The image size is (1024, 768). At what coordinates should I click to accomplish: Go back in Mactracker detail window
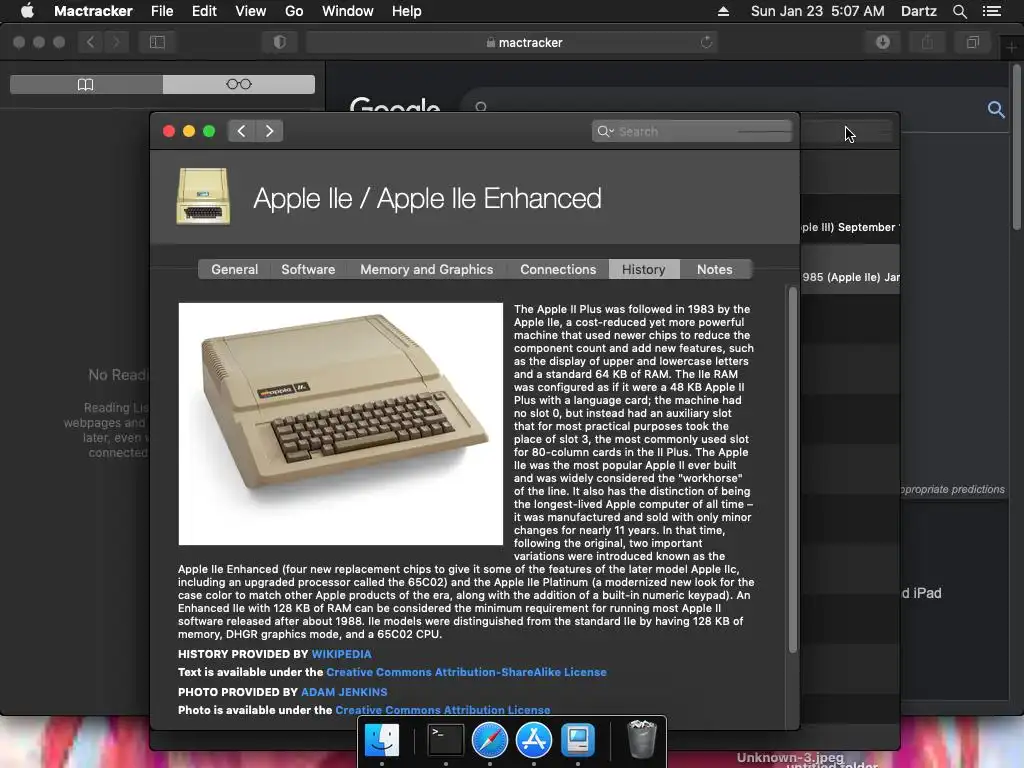(x=241, y=131)
